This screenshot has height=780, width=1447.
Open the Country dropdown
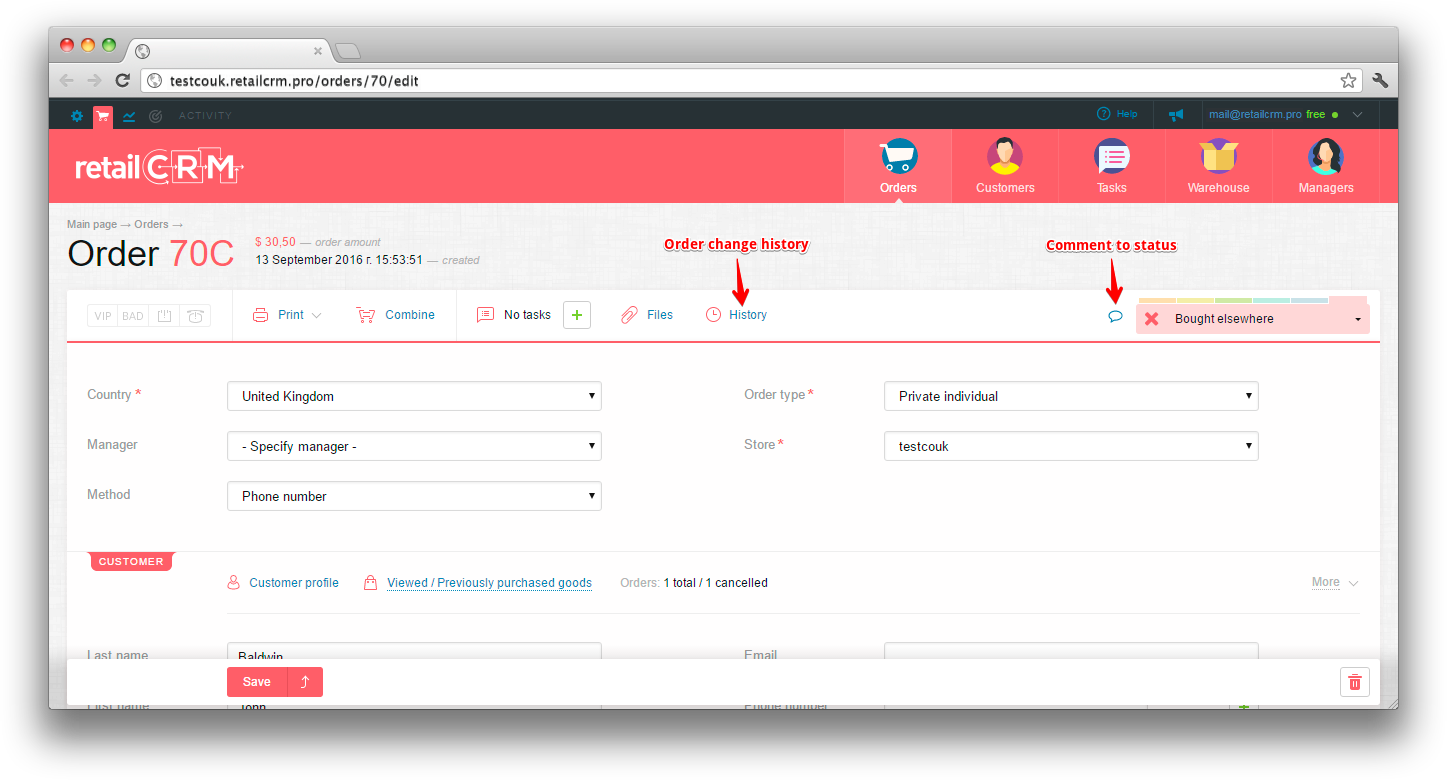pos(414,396)
